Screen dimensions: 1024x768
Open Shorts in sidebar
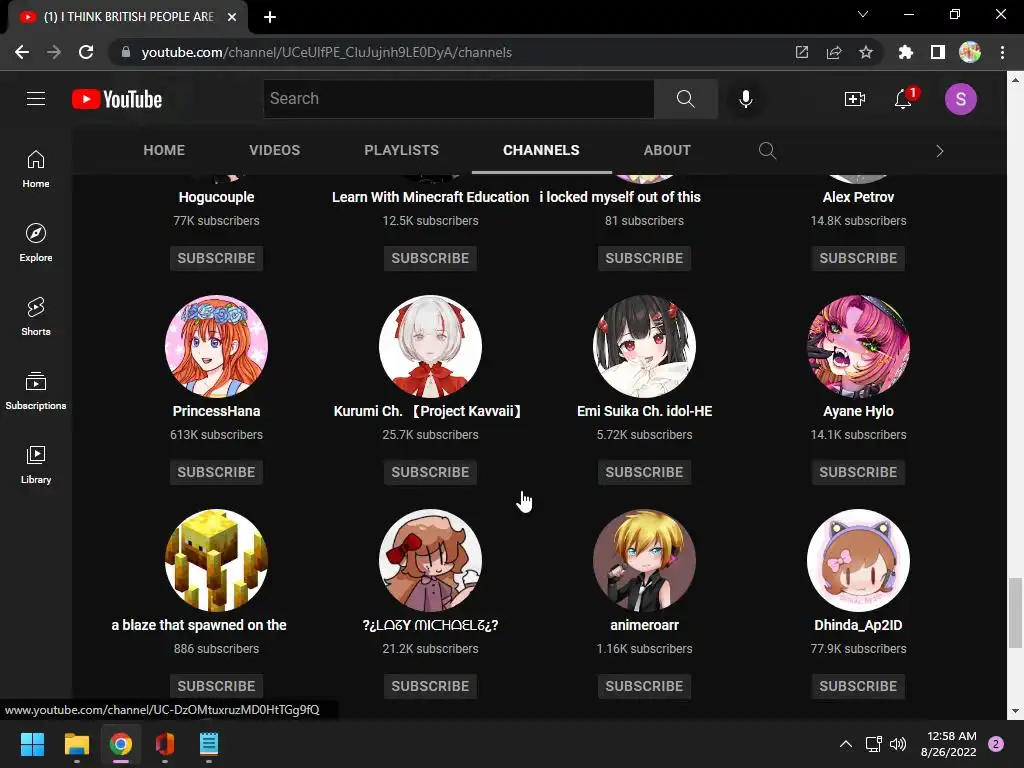36,316
